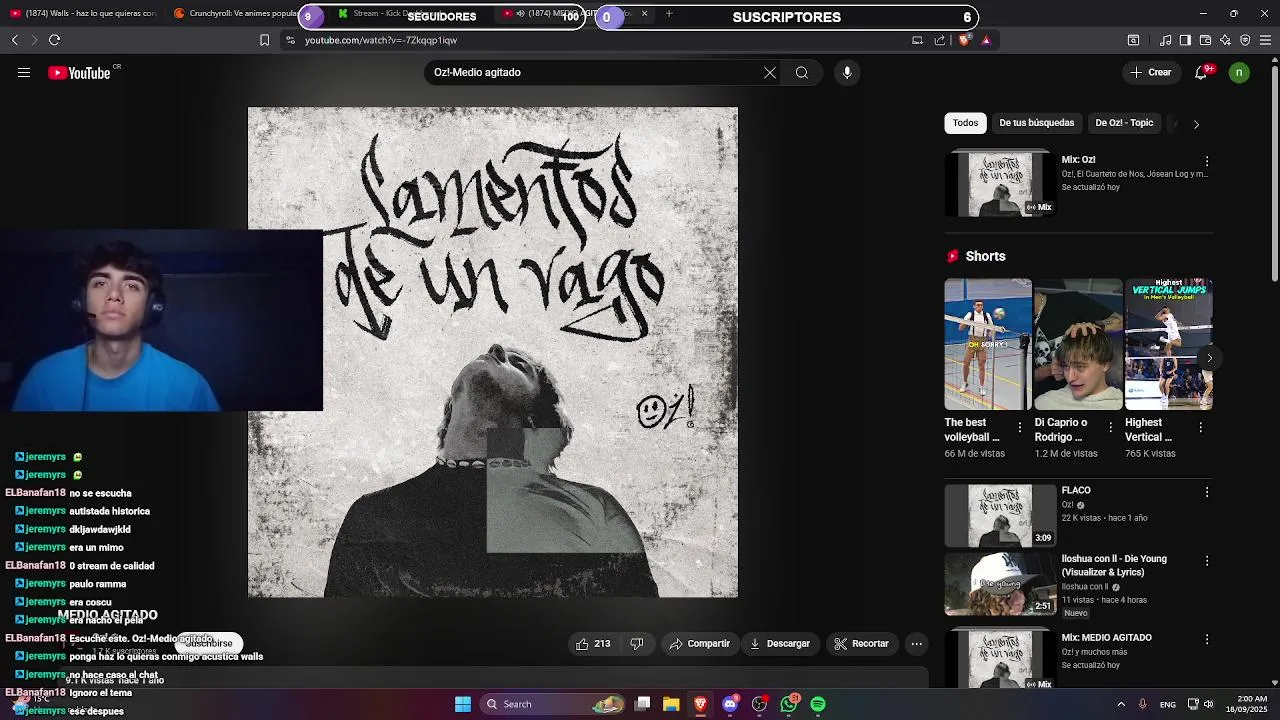Show more filter chips with the arrow

1196,124
